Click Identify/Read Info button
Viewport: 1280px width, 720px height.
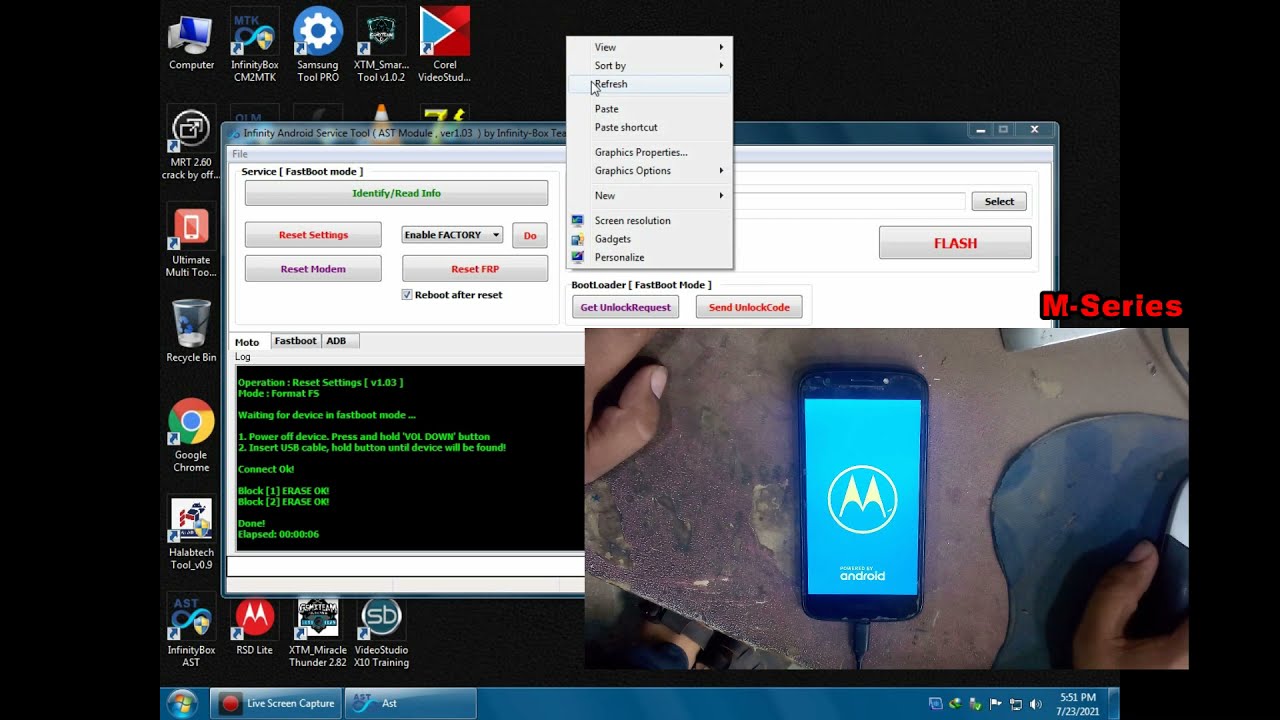click(x=396, y=193)
